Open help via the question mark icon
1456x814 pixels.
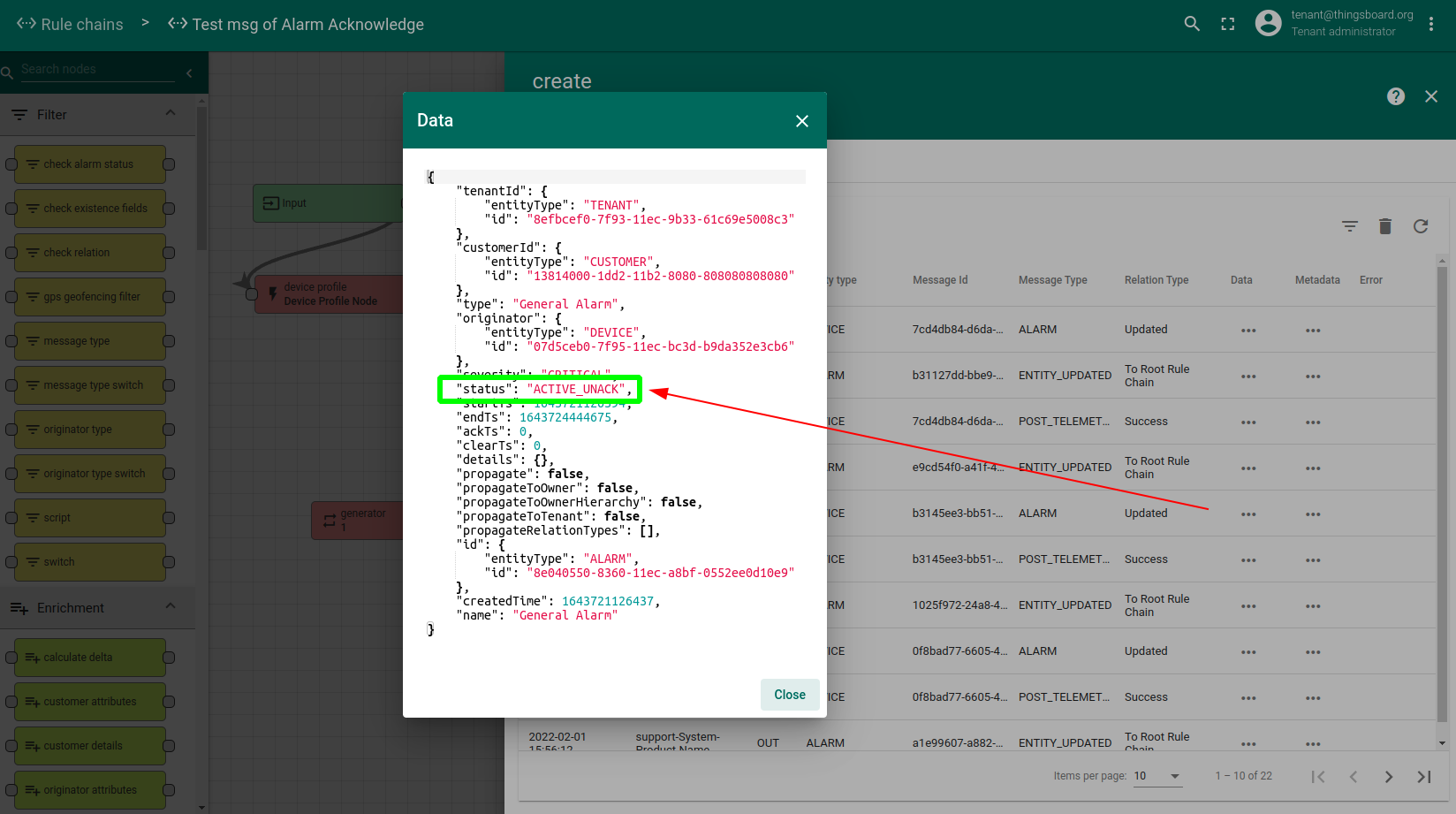(1395, 95)
